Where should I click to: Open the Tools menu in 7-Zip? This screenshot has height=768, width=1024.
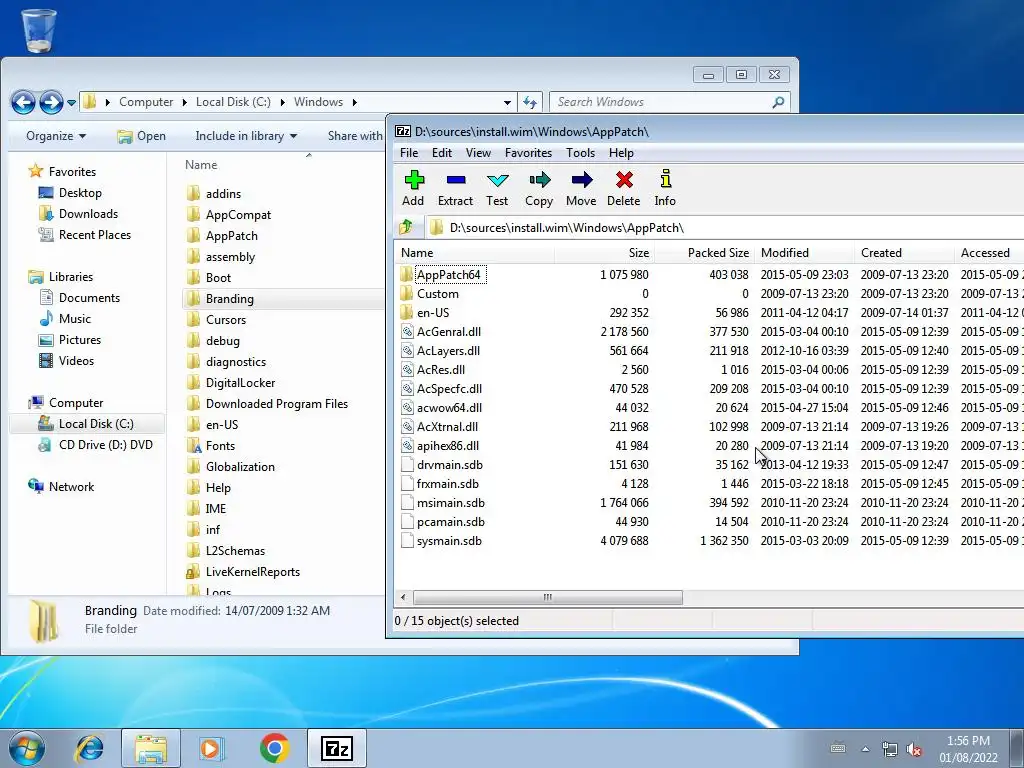tap(580, 153)
